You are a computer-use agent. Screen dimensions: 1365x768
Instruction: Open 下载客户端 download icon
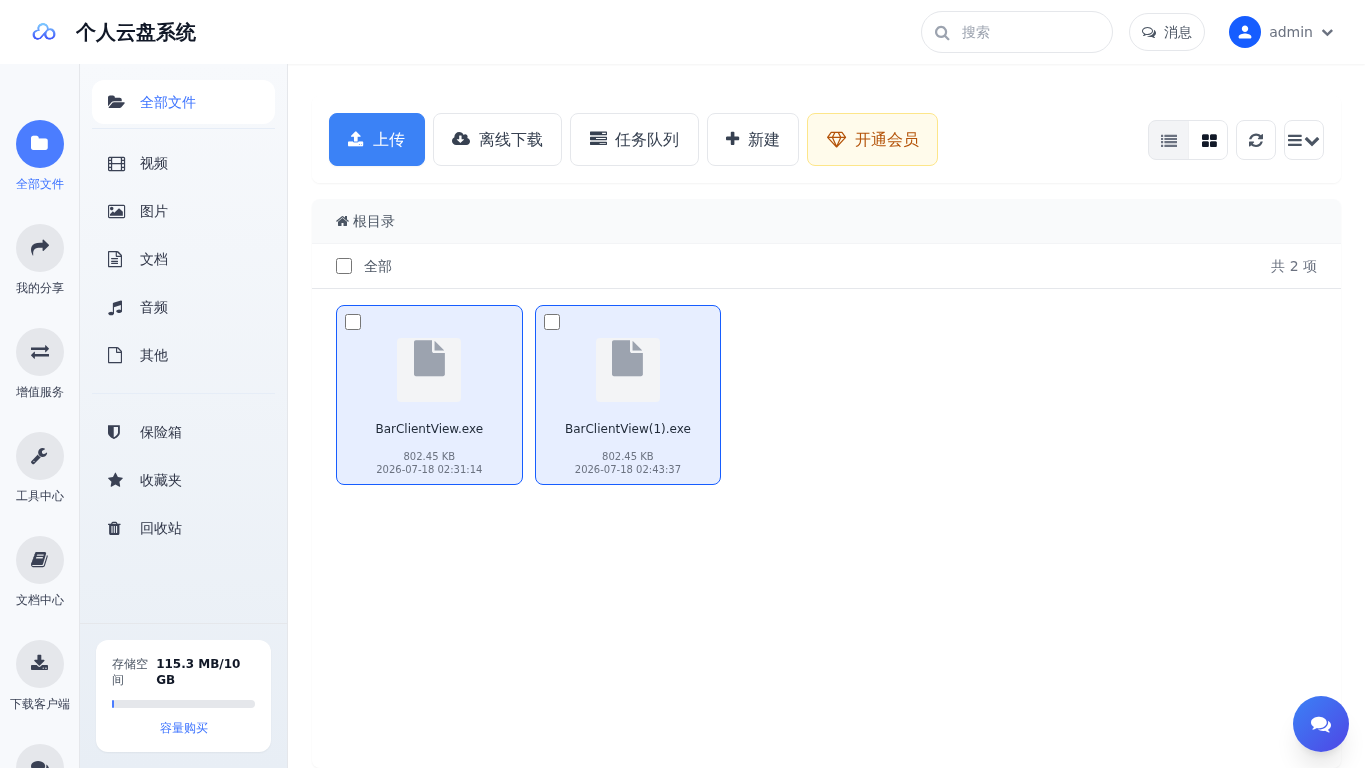[40, 664]
